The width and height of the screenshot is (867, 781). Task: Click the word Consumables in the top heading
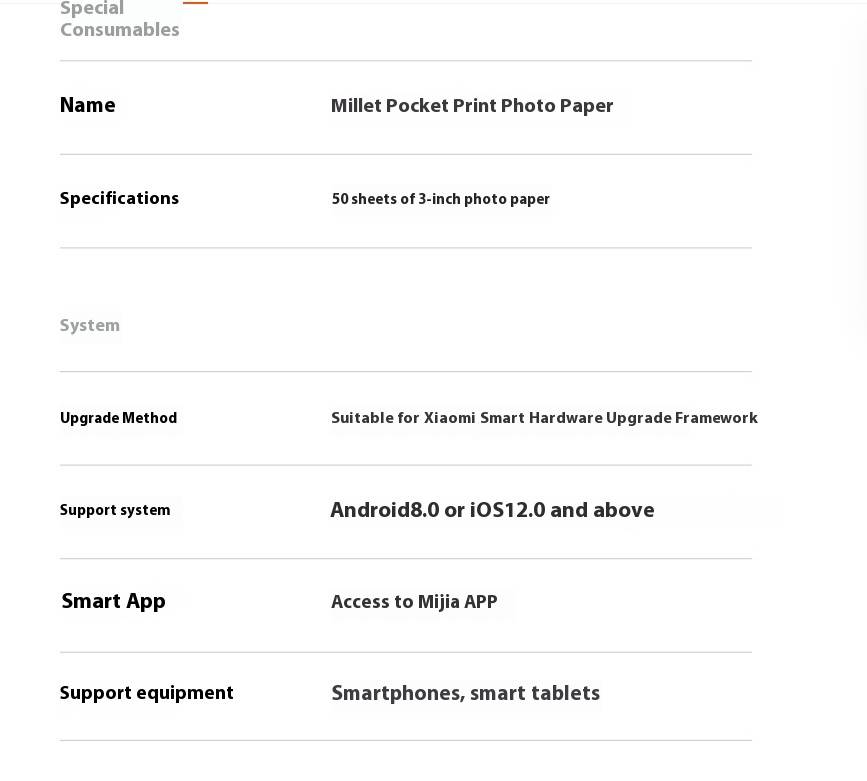click(119, 29)
